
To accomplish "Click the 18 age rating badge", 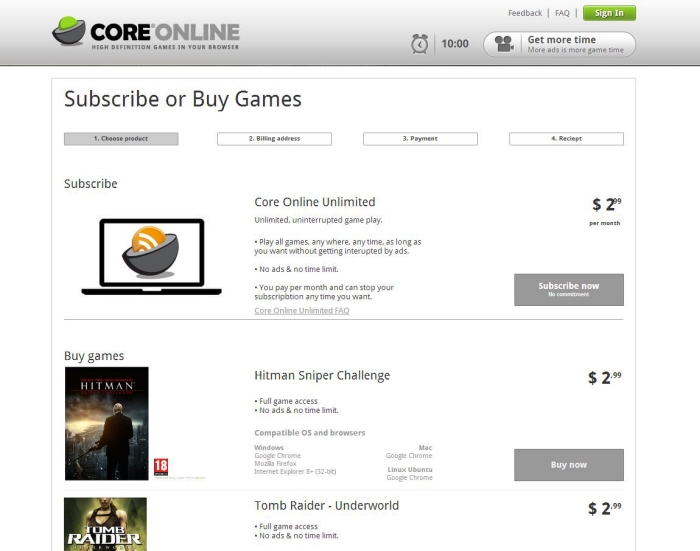I will (161, 467).
